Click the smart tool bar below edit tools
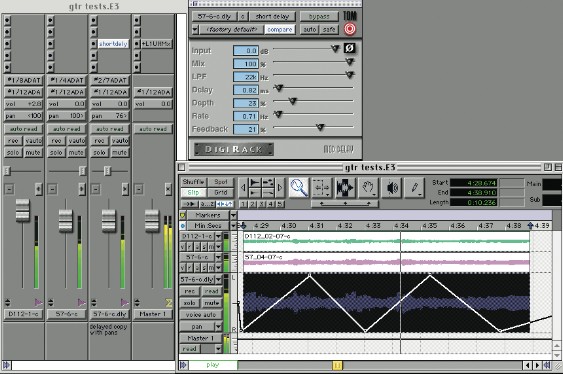563x374 pixels. 345,204
